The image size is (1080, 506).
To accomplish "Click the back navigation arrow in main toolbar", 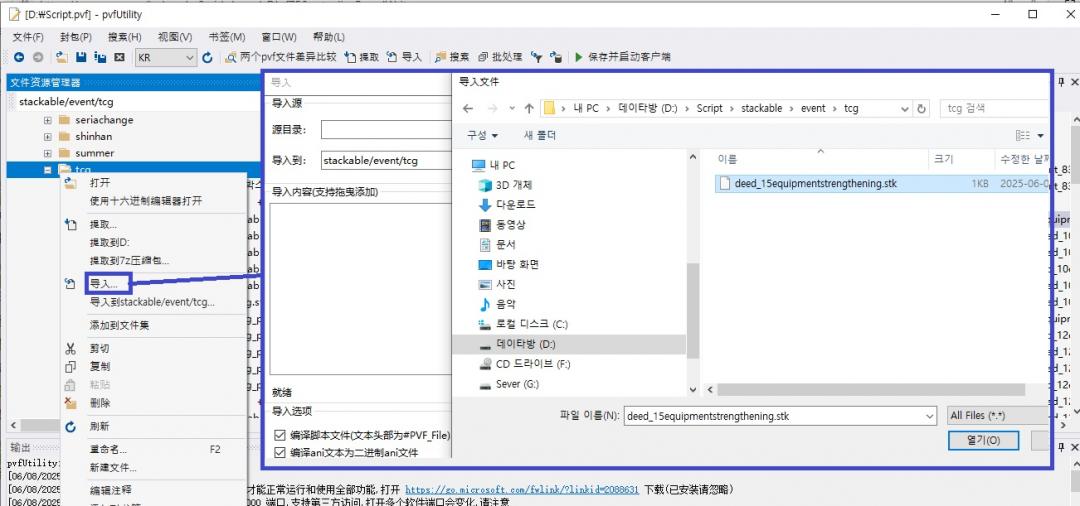I will coord(19,58).
